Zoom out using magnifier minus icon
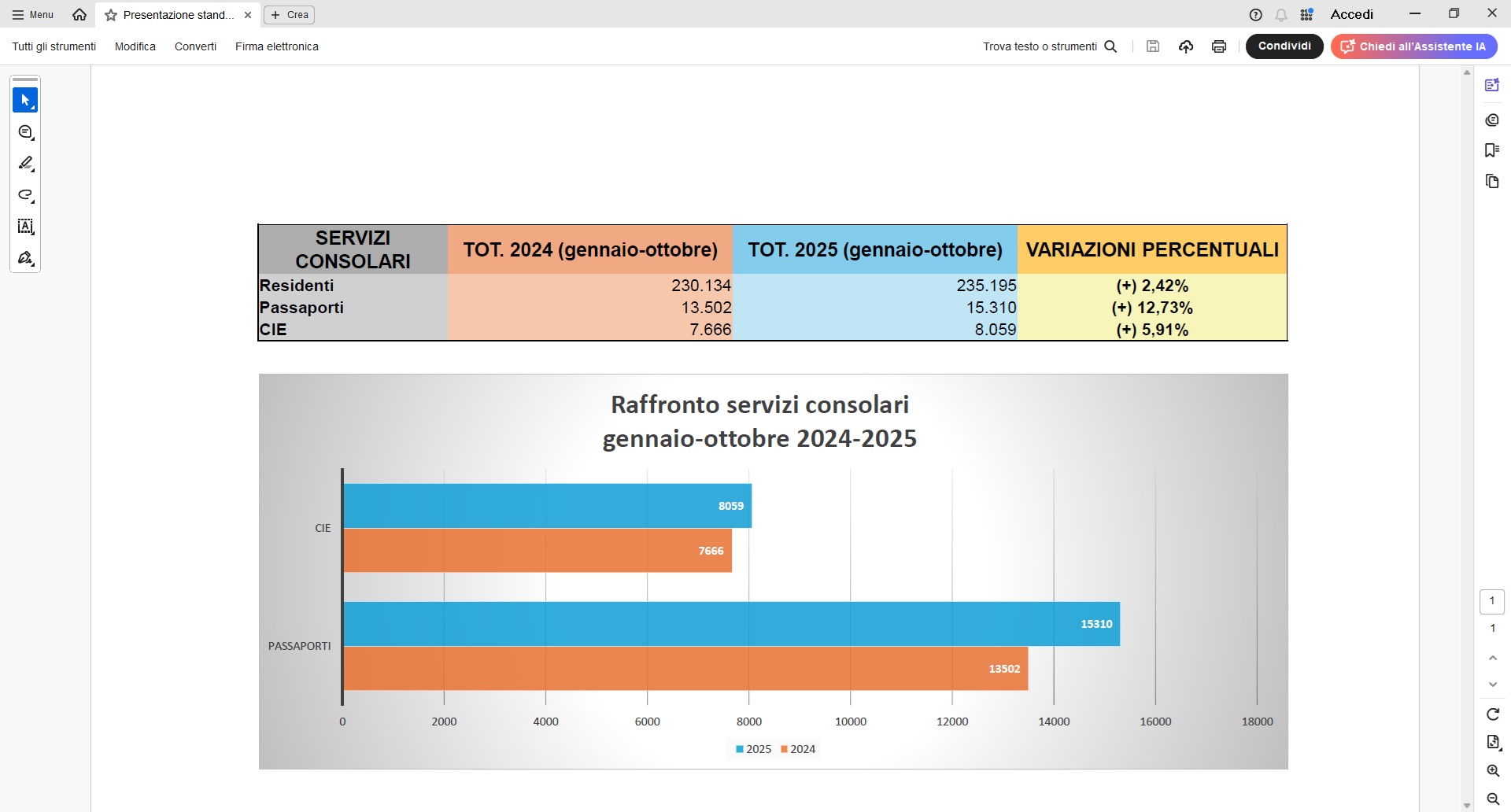Viewport: 1511px width, 812px height. coord(1492,799)
